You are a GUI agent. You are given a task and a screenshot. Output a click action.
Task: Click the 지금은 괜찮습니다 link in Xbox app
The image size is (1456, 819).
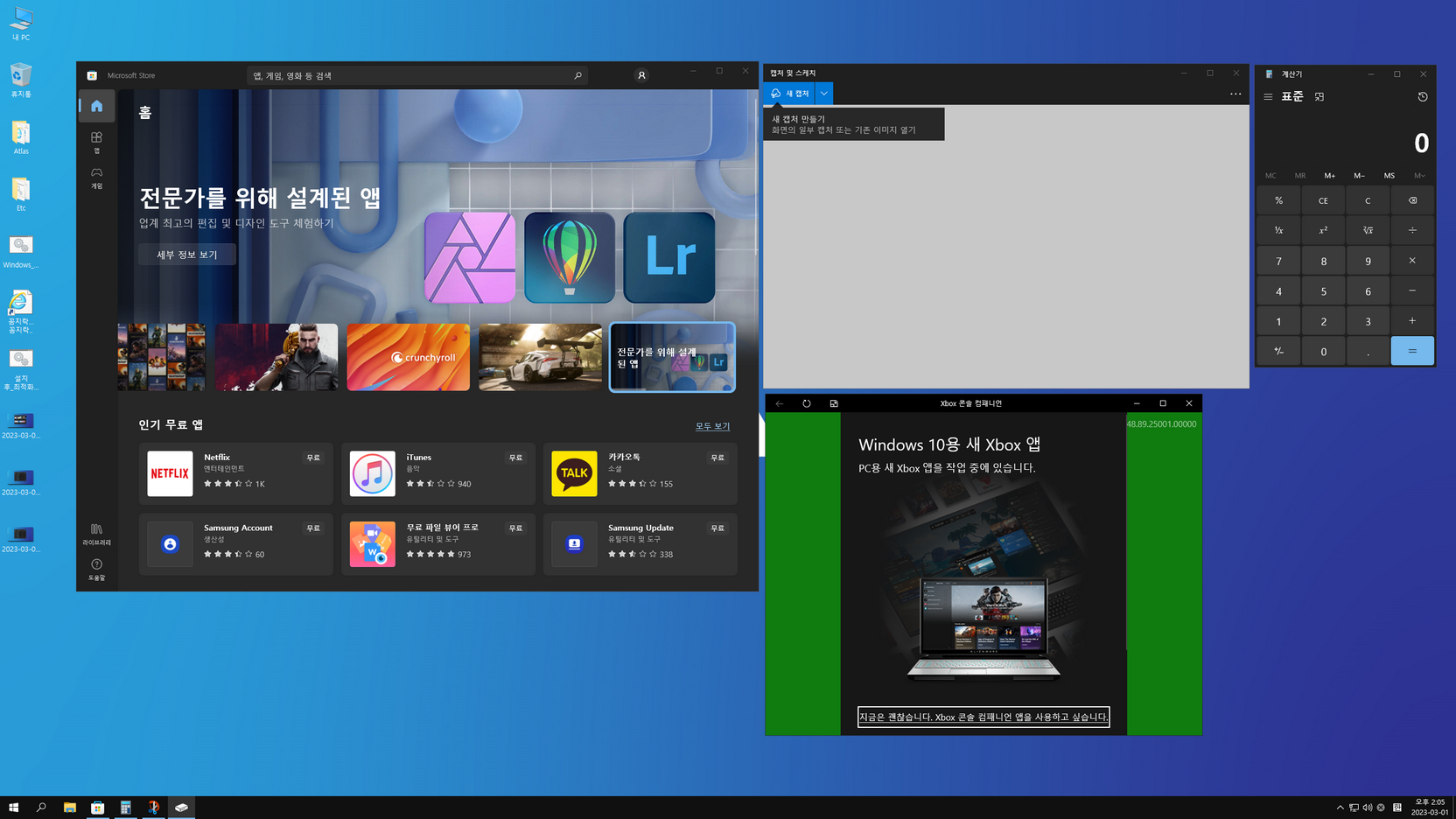pyautogui.click(x=983, y=717)
